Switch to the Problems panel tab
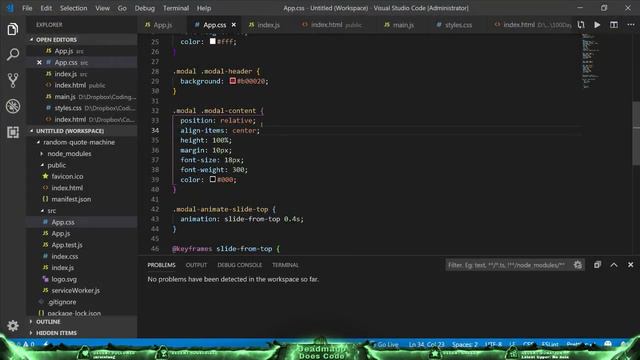The width and height of the screenshot is (640, 360). (x=161, y=265)
